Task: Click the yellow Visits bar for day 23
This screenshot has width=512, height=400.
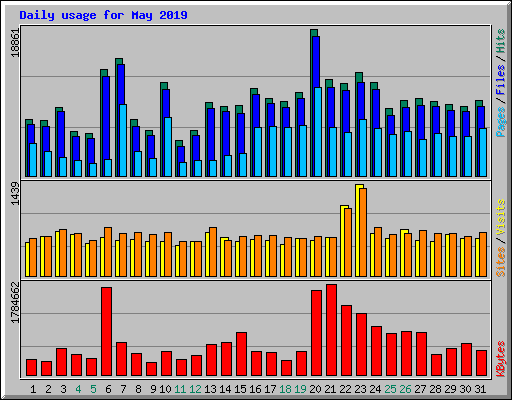Action: (x=358, y=230)
